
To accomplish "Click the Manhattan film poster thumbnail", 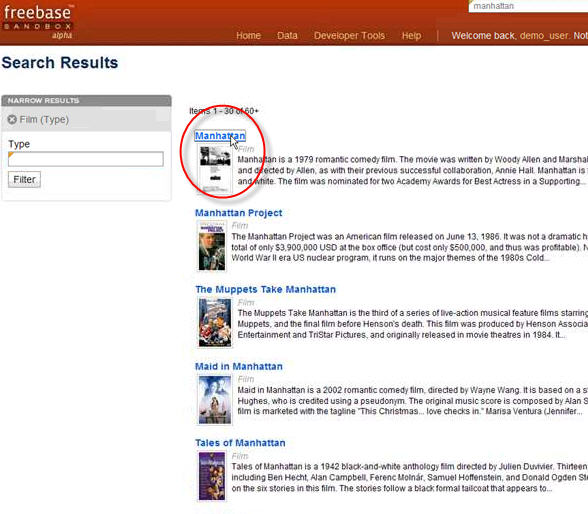I will [x=215, y=169].
